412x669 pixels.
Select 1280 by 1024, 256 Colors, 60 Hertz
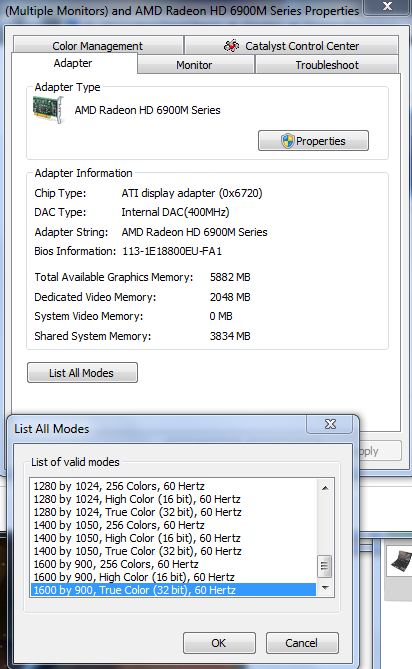coord(173,486)
